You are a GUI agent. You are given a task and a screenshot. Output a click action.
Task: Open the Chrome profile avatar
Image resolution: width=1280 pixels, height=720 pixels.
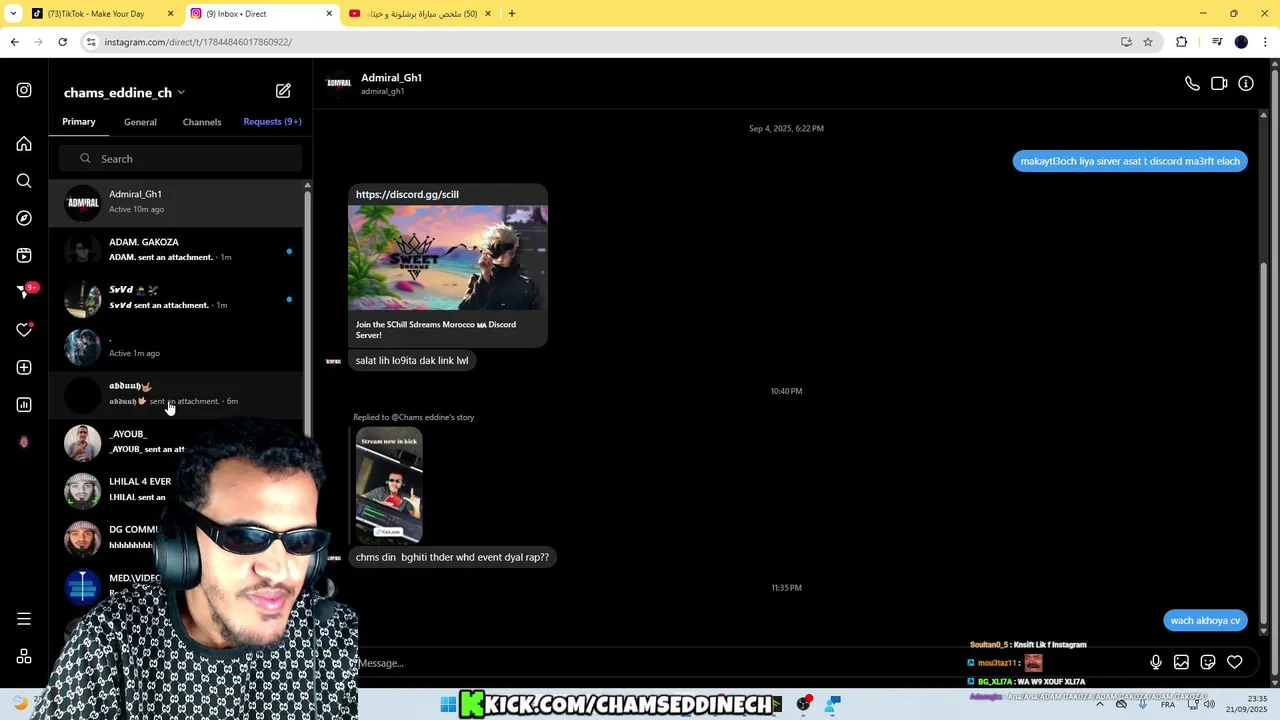[x=1241, y=42]
